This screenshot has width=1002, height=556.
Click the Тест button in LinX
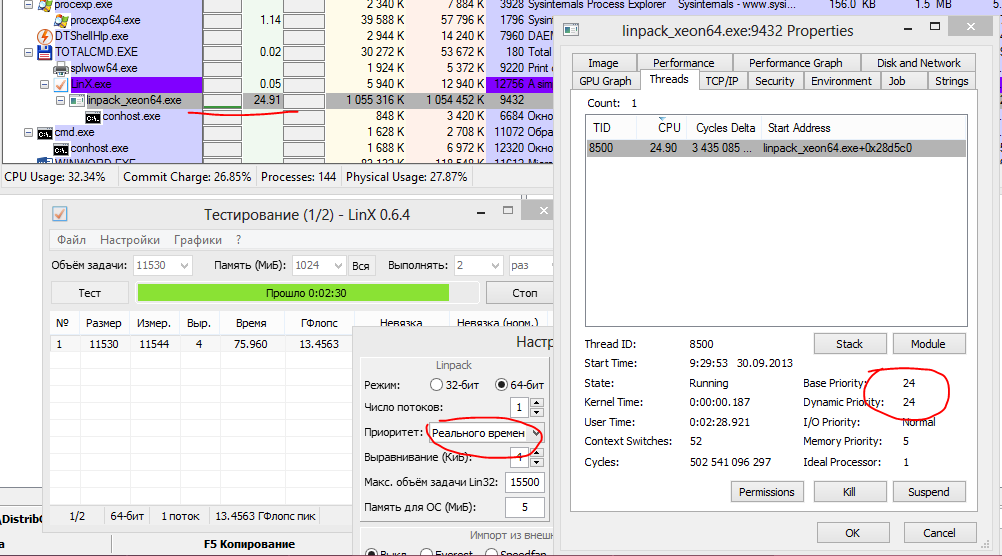tap(89, 293)
